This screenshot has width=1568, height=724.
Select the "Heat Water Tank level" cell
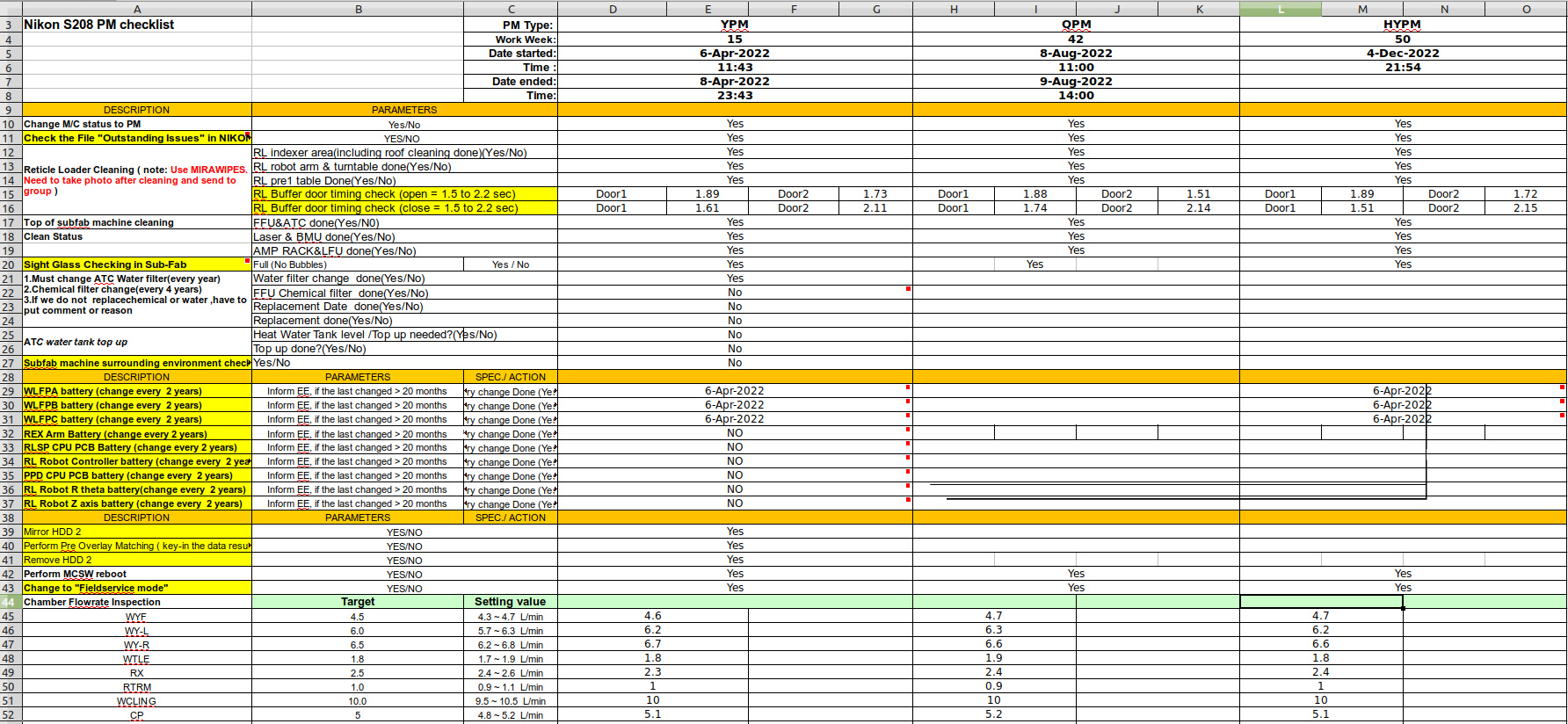tap(404, 335)
